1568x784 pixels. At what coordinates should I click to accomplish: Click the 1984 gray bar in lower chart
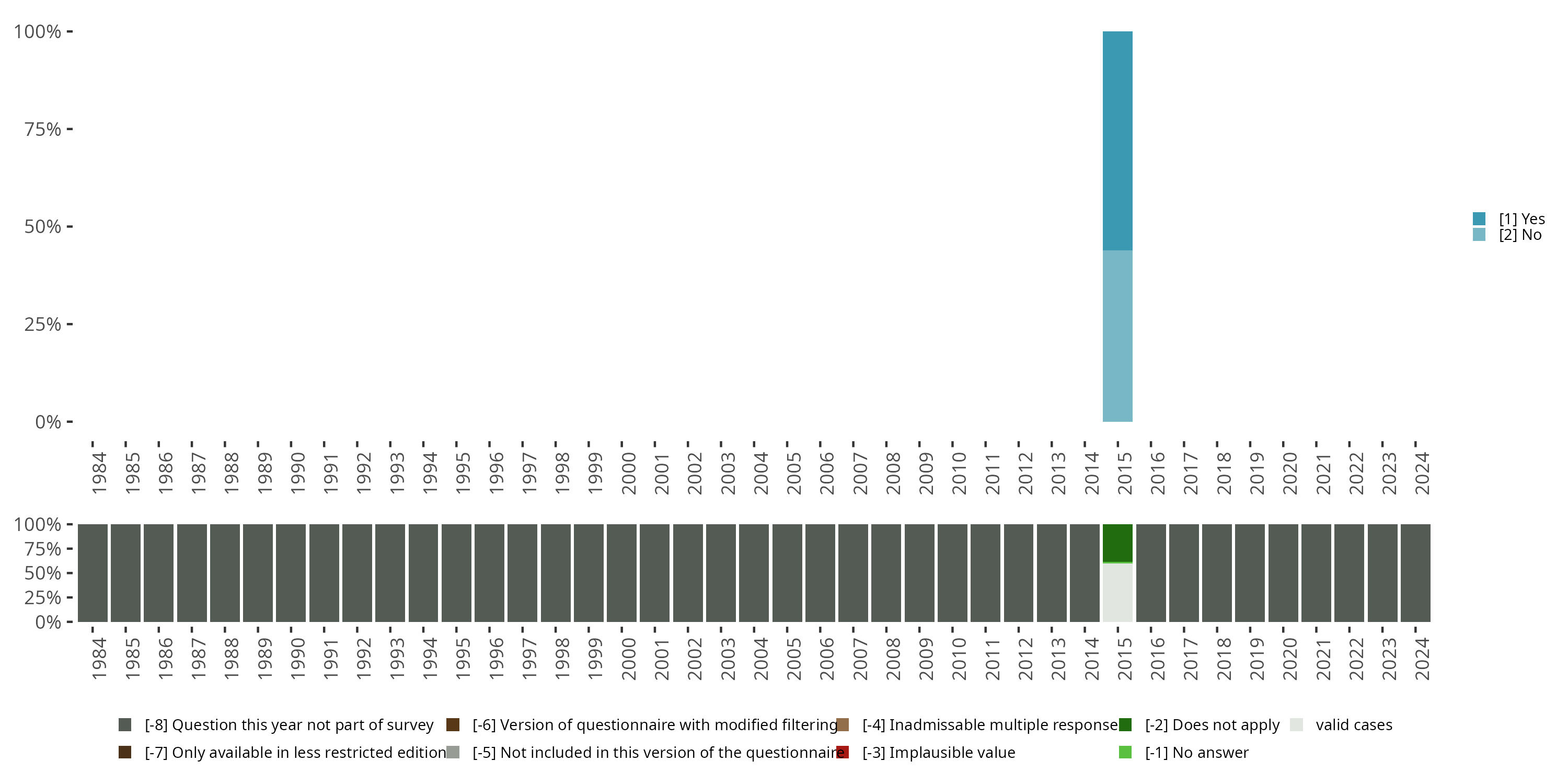93,573
